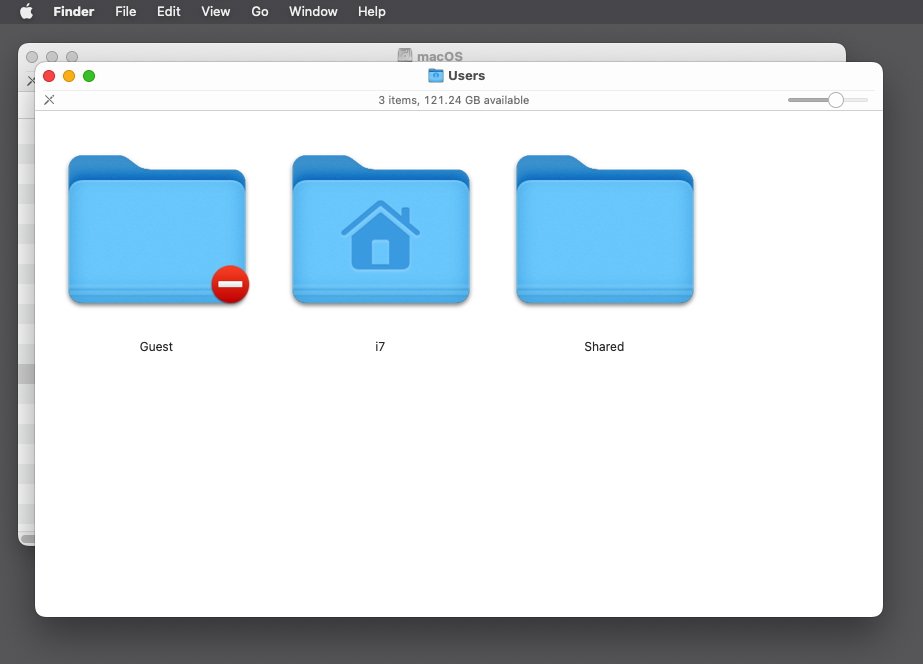Click the "3 items, 121.24 GB available" status text

click(x=453, y=100)
